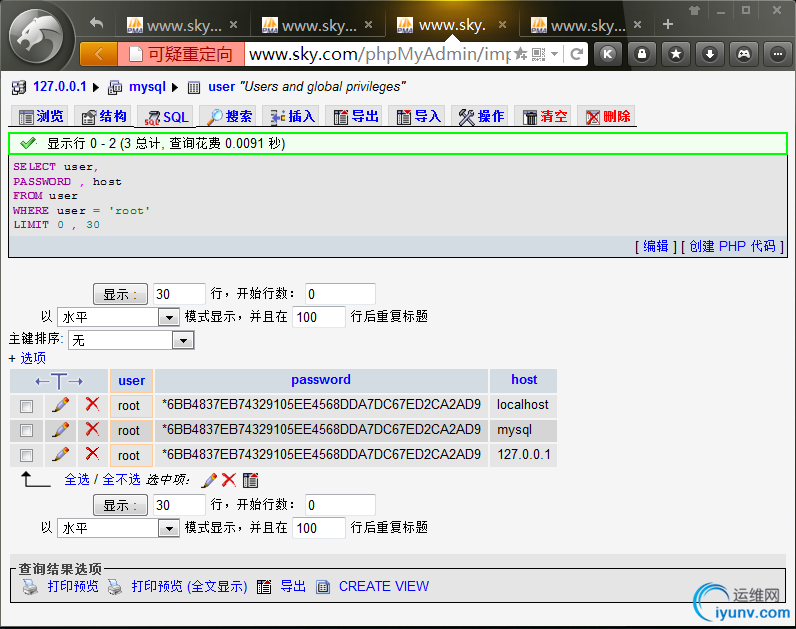Delete row with host 127.0.0.1
This screenshot has width=796, height=629.
[x=92, y=453]
